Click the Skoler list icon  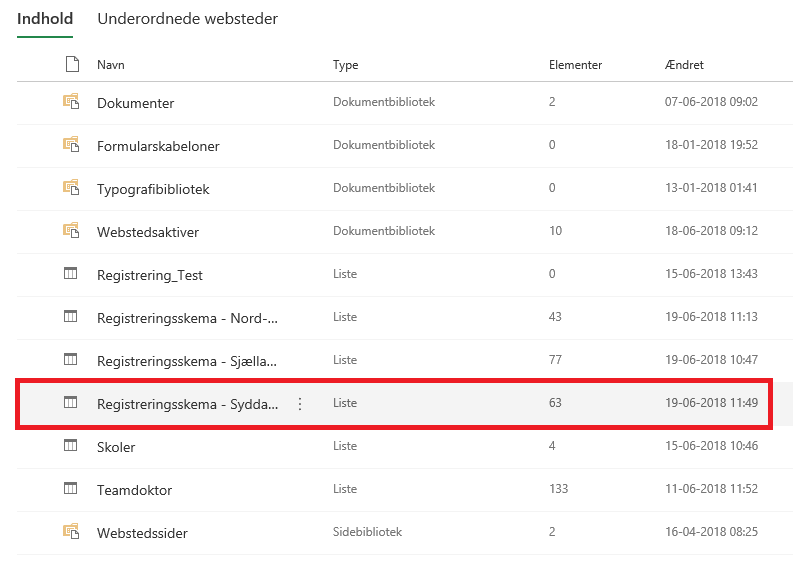pyautogui.click(x=71, y=446)
